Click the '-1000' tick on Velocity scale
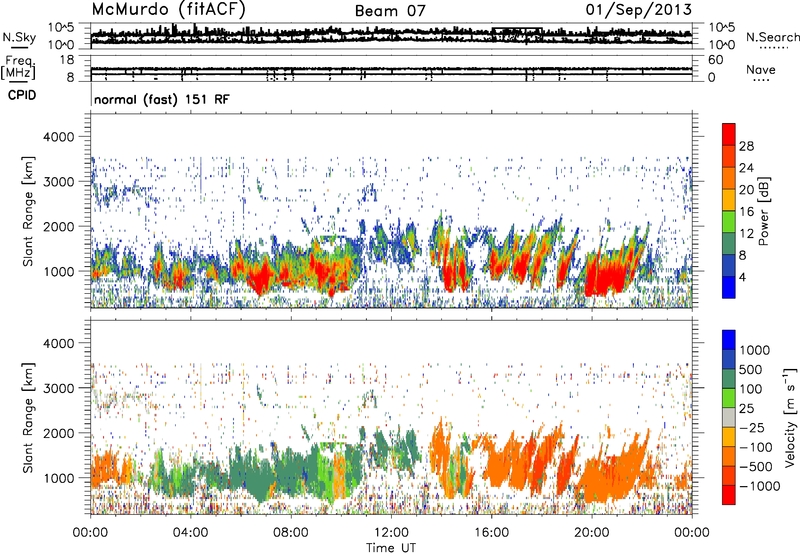 tap(760, 486)
